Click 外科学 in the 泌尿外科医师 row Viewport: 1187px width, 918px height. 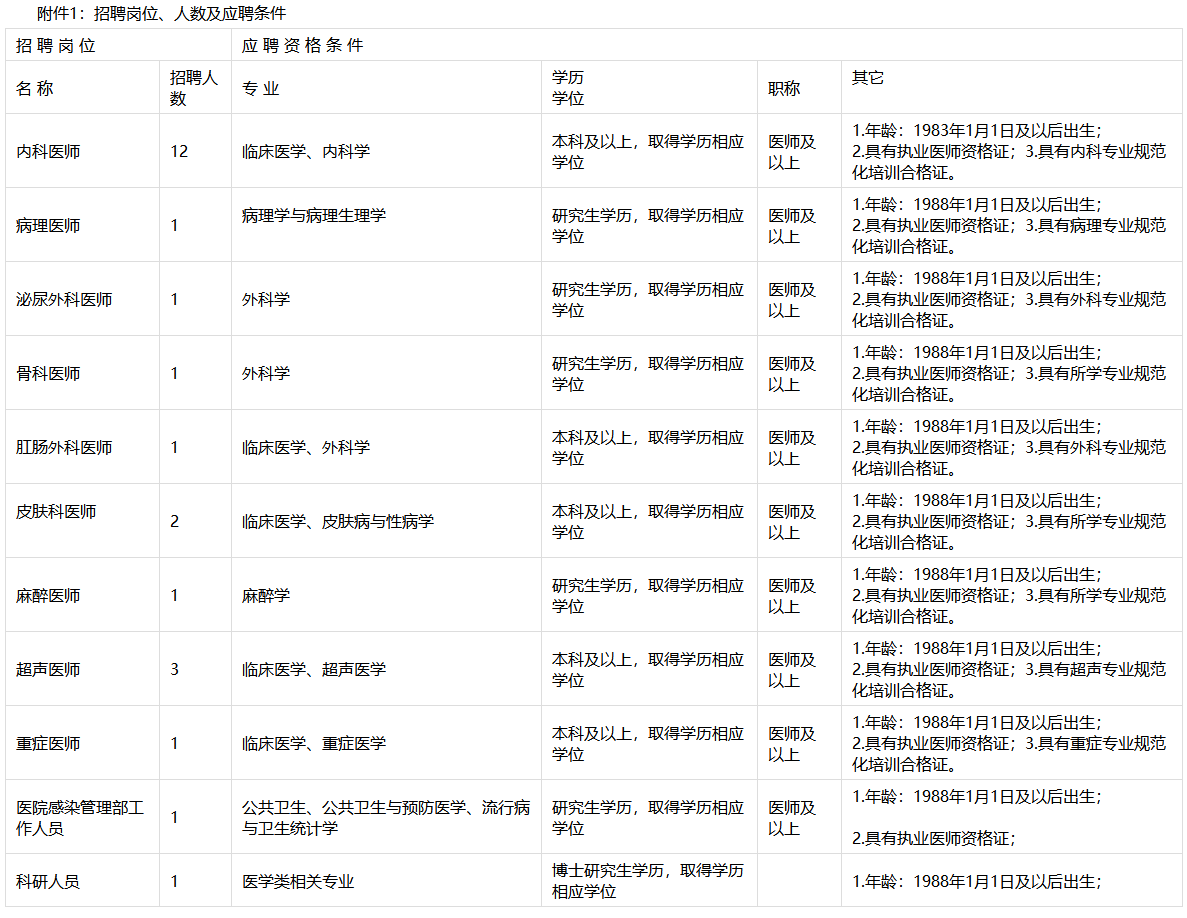[x=261, y=298]
